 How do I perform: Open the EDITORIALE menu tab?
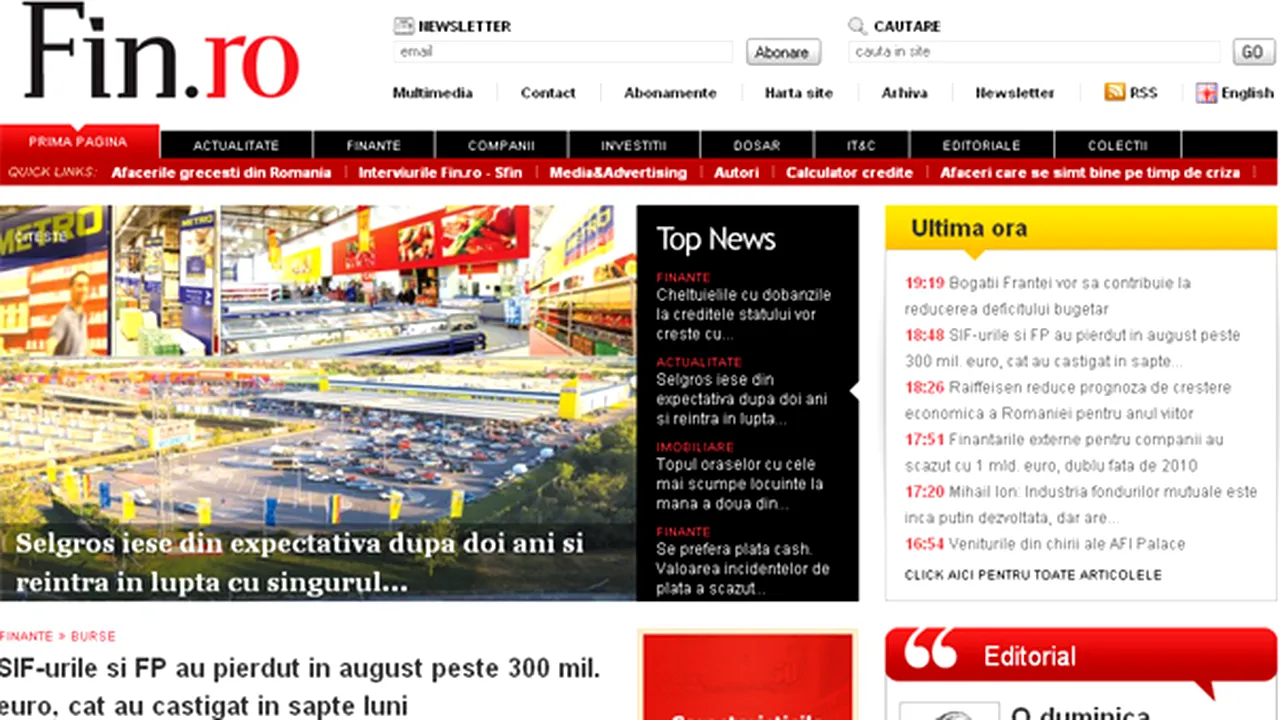981,145
